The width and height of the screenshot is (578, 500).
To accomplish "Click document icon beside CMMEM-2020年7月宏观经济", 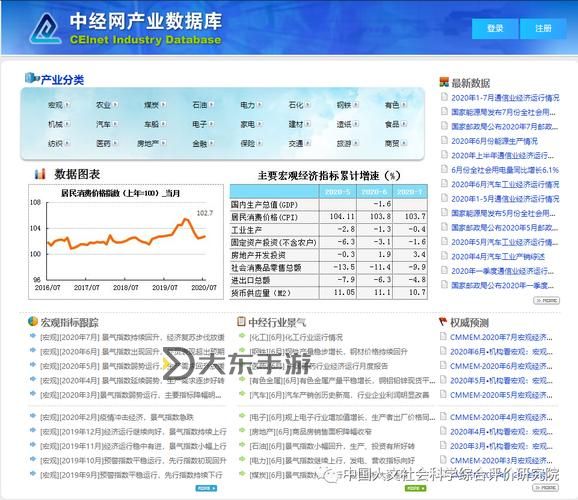I will (x=443, y=336).
